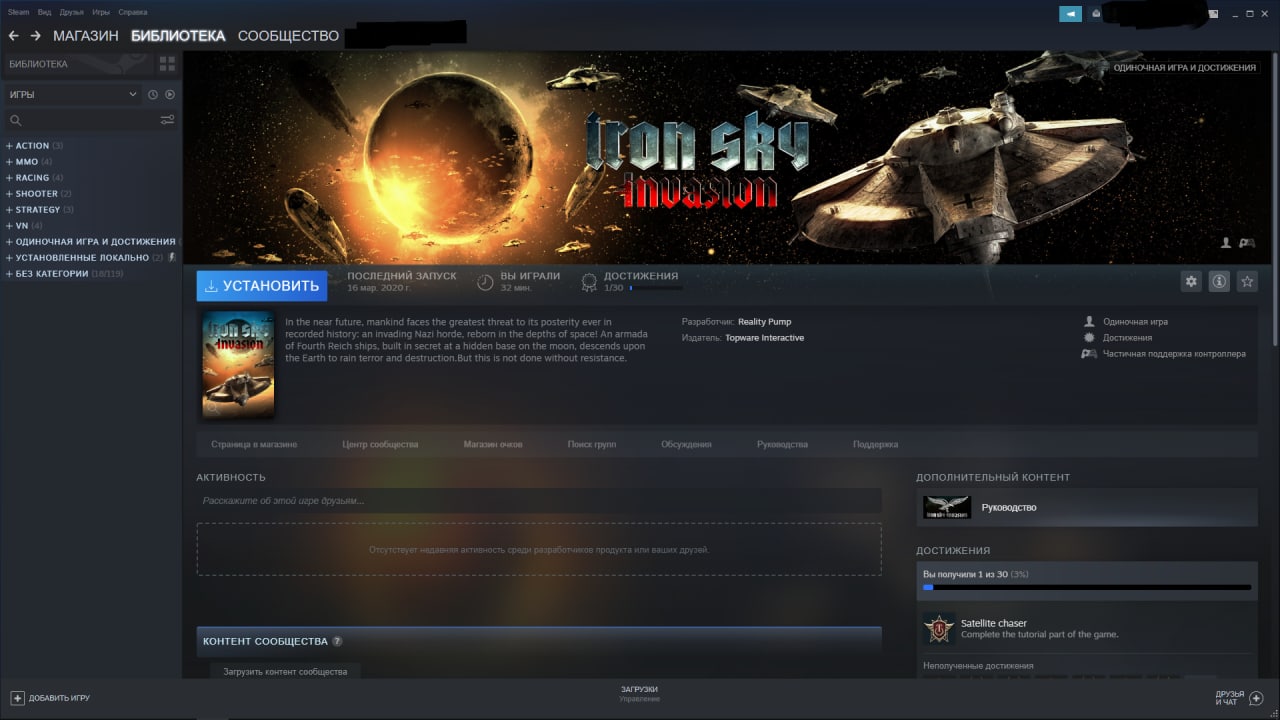Image resolution: width=1280 pixels, height=720 pixels.
Task: Click Частичная поддержка контроллера gamepad icon
Action: pyautogui.click(x=1089, y=354)
